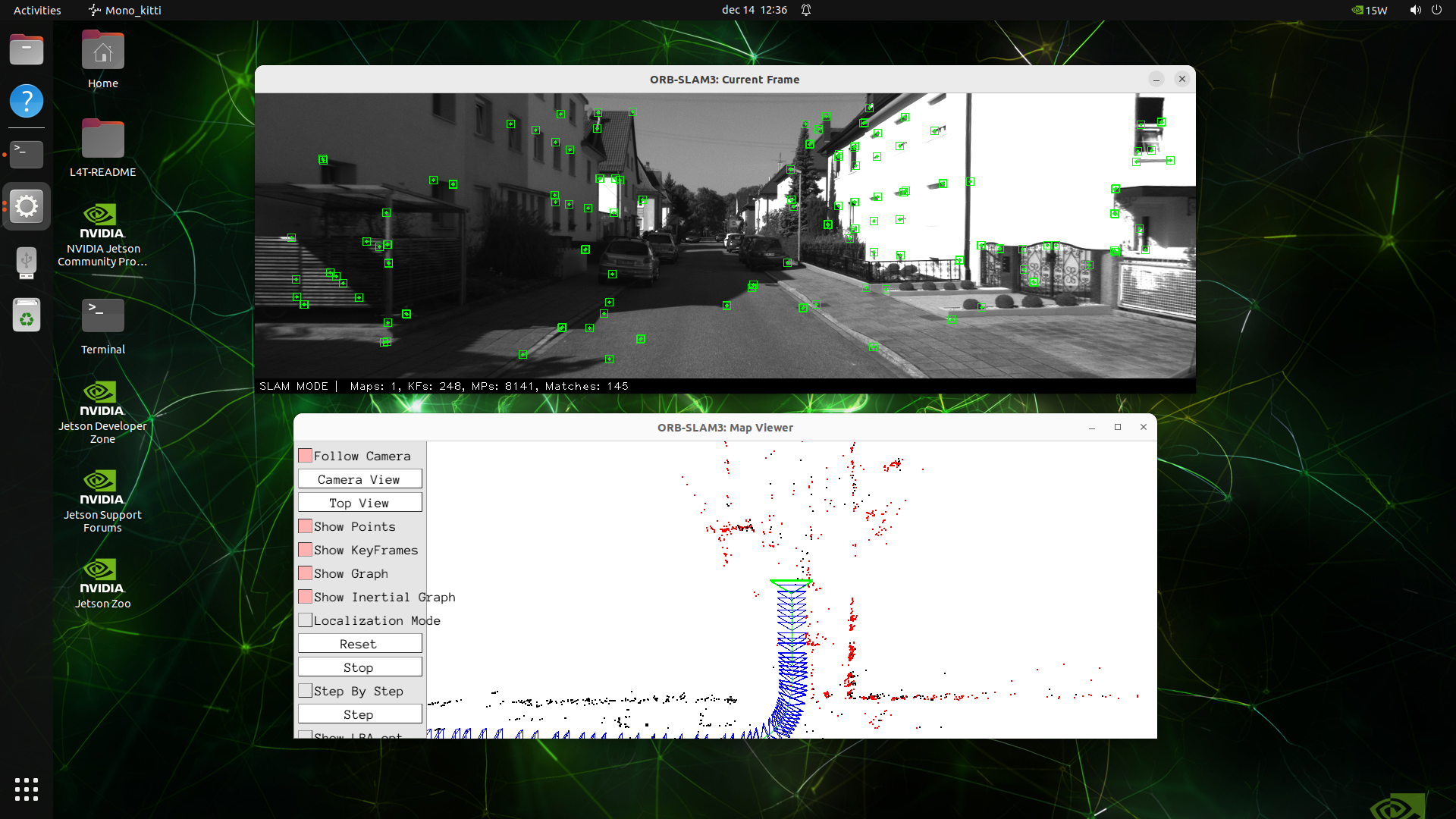The width and height of the screenshot is (1456, 819).
Task: Uncheck the Show Graph option
Action: coord(306,573)
